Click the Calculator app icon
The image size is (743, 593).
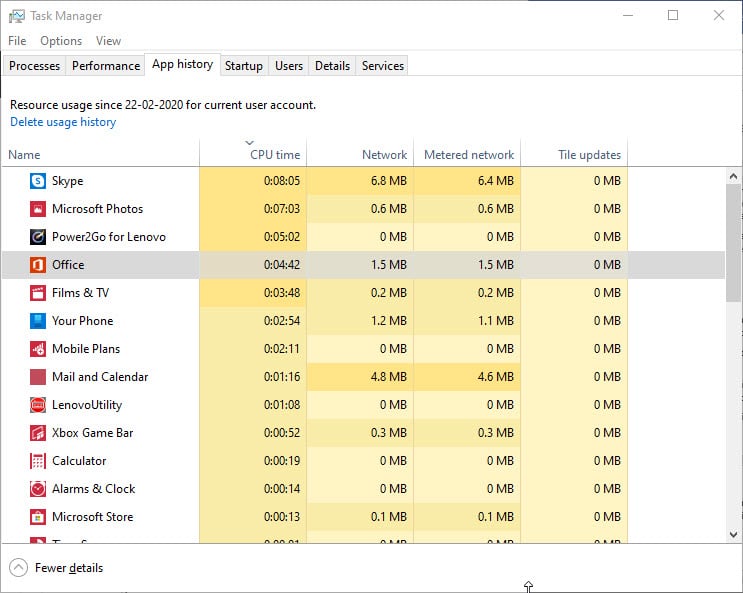[x=38, y=461]
